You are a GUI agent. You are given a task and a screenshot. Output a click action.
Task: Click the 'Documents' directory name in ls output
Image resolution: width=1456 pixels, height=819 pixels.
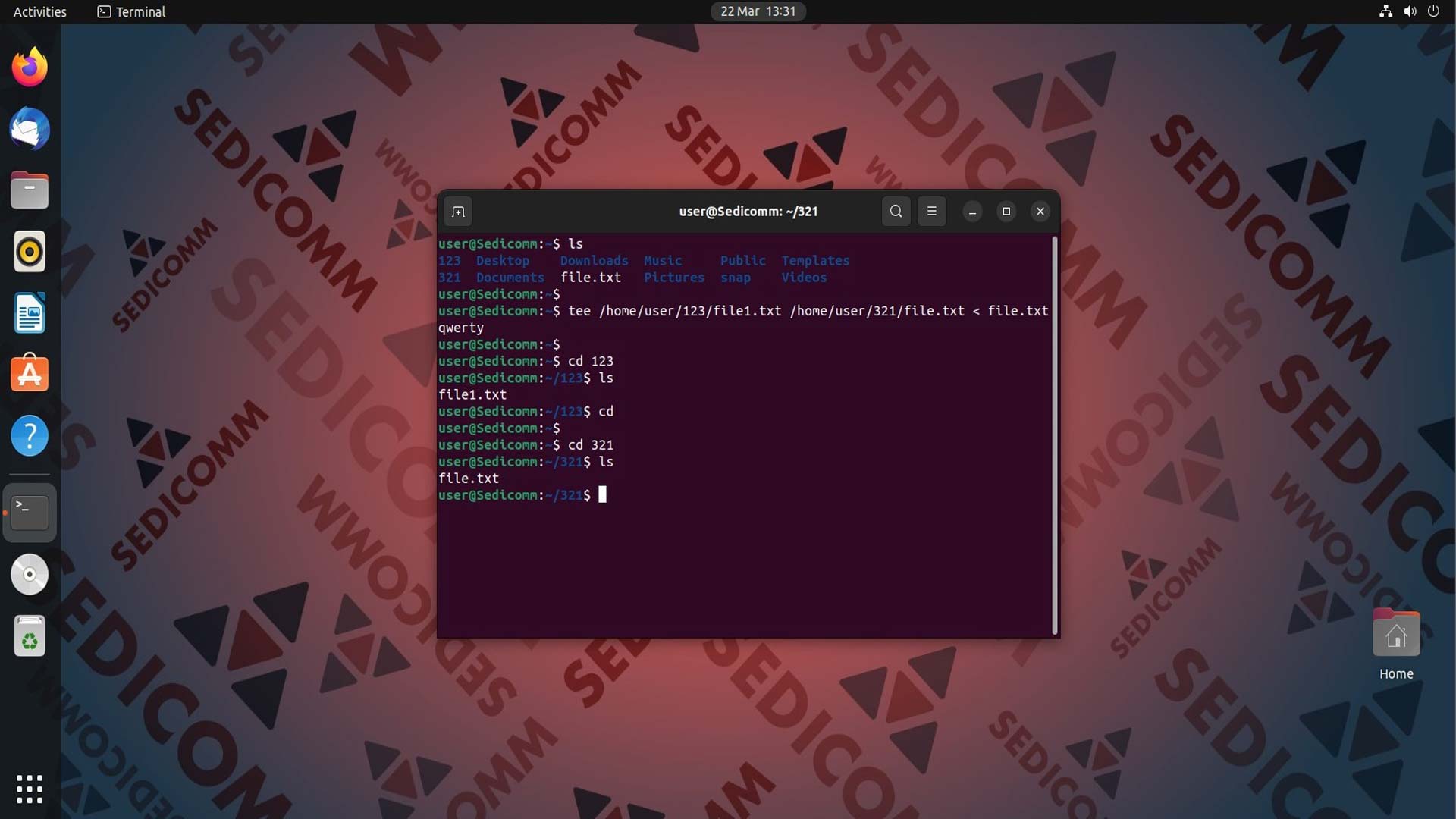(x=510, y=278)
